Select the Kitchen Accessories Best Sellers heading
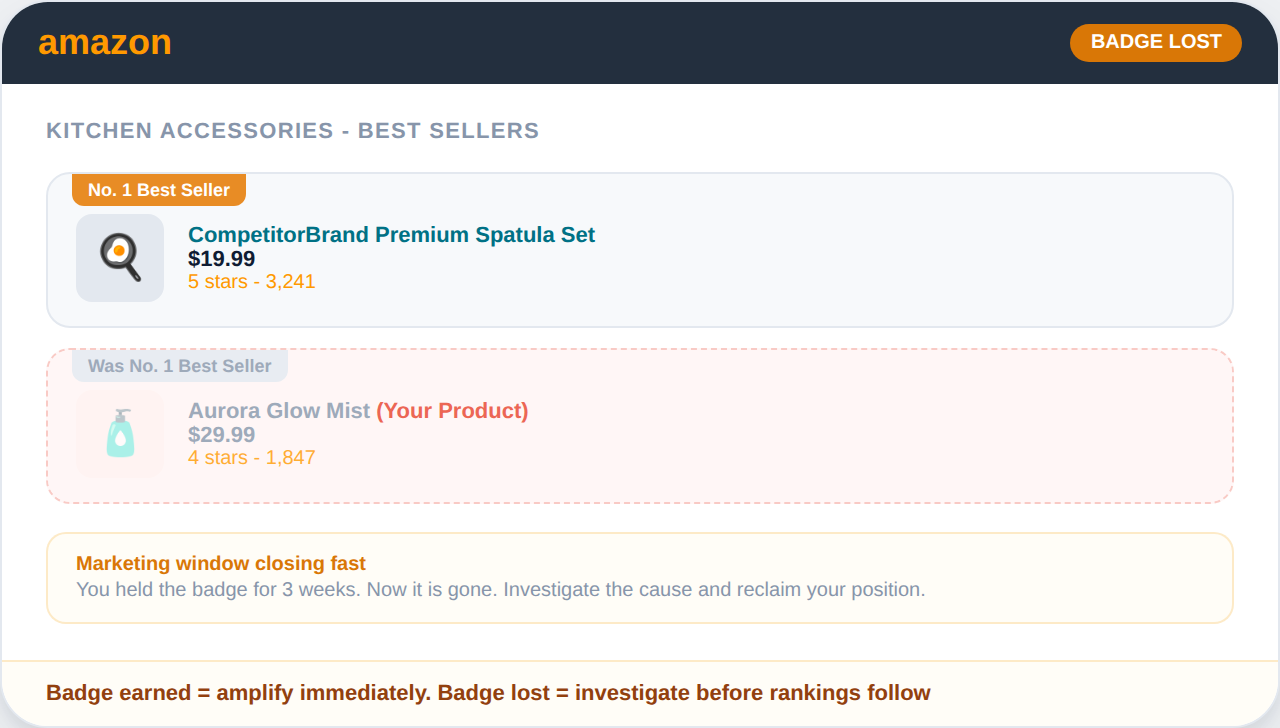The width and height of the screenshot is (1280, 728). 292,131
